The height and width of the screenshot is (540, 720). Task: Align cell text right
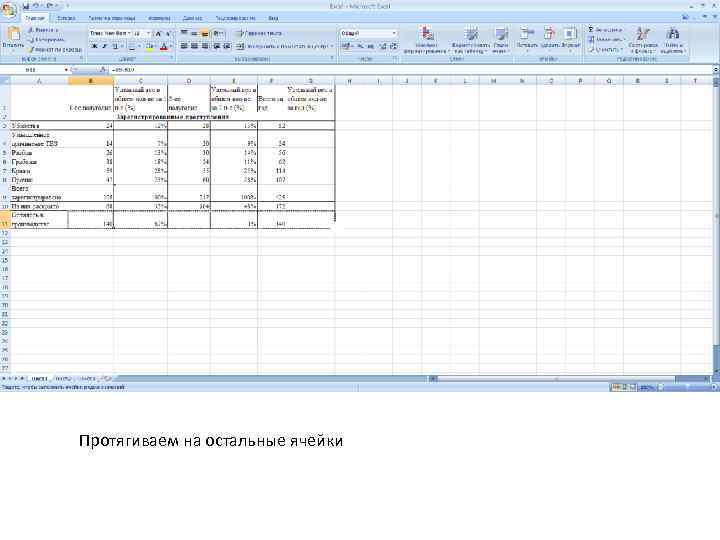(x=205, y=46)
